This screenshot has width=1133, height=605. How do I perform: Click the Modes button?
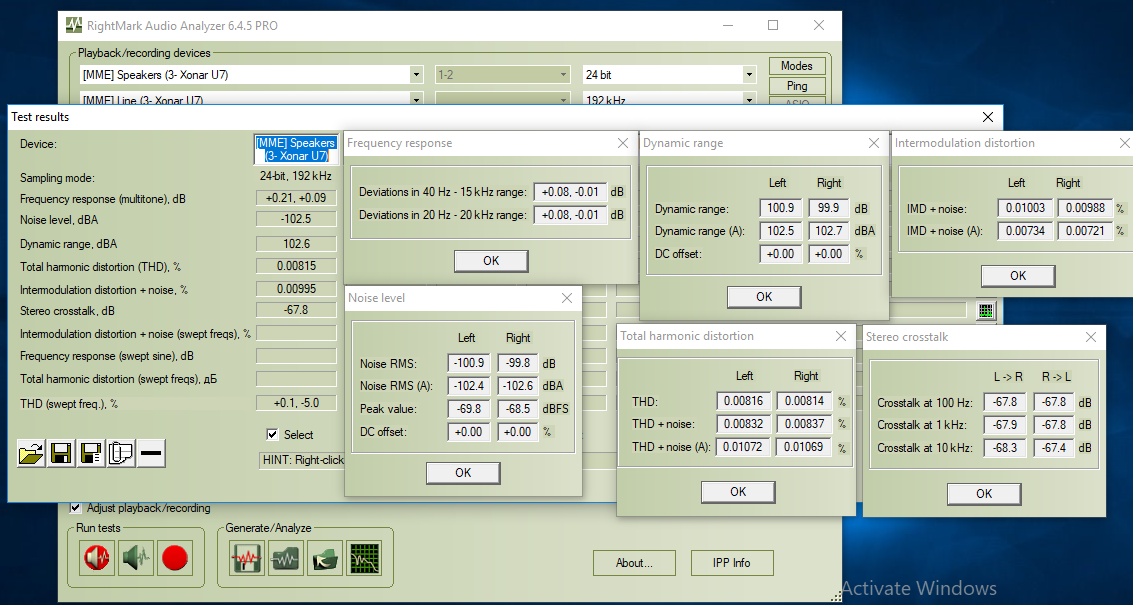[797, 66]
